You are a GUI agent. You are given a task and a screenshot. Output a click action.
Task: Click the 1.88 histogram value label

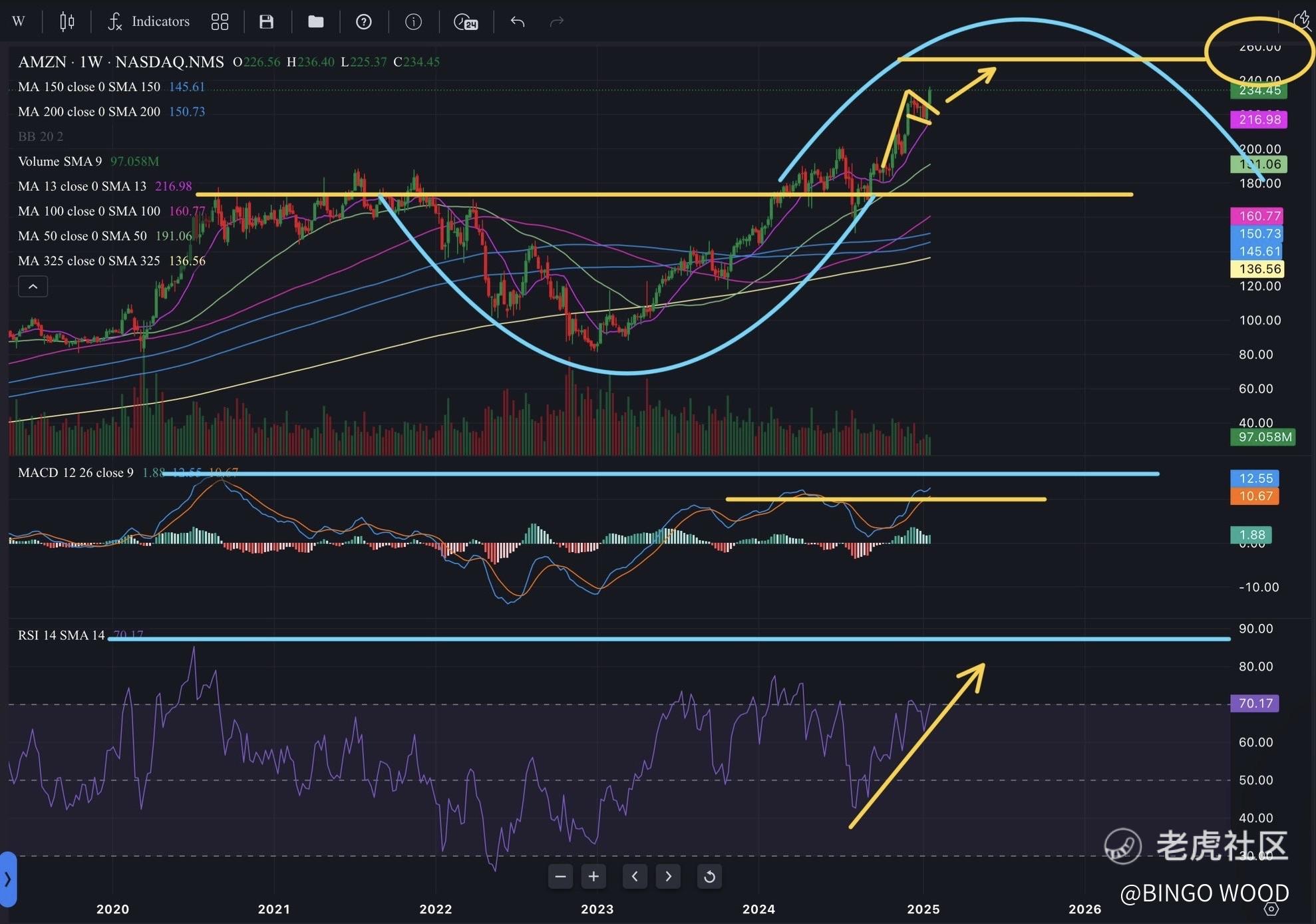tap(1251, 535)
